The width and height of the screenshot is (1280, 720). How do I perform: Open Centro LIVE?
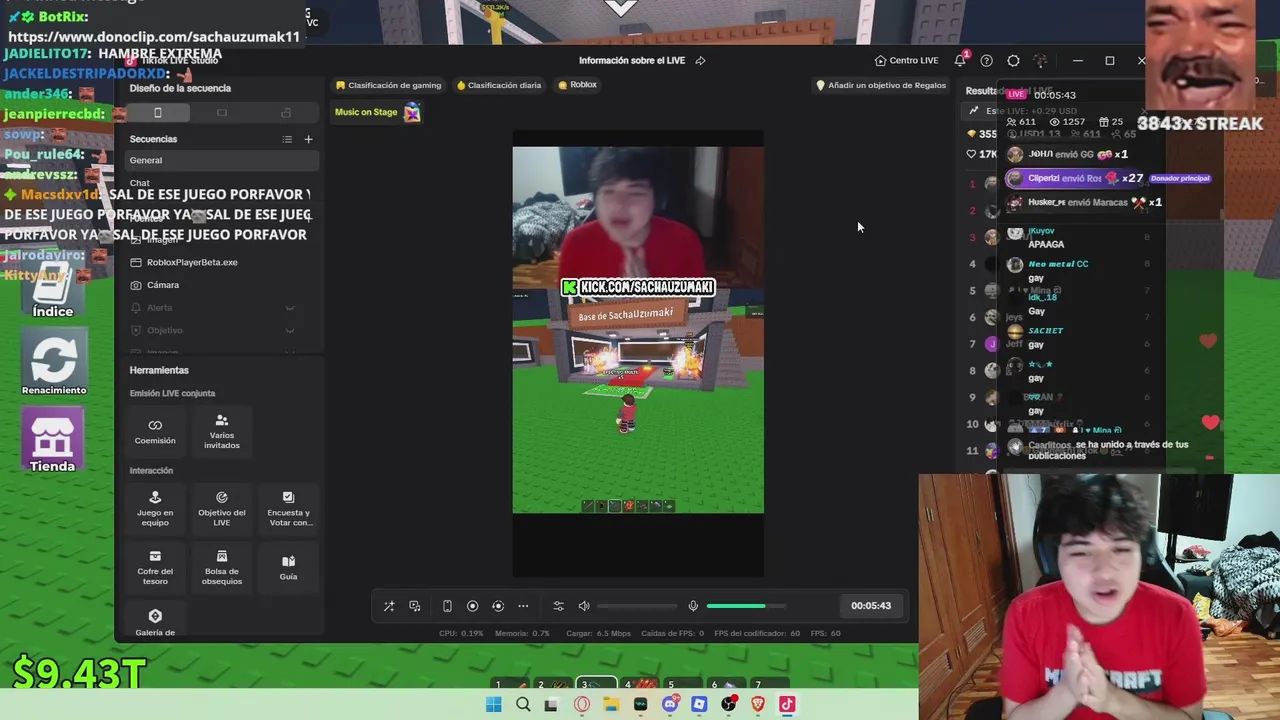(x=906, y=61)
